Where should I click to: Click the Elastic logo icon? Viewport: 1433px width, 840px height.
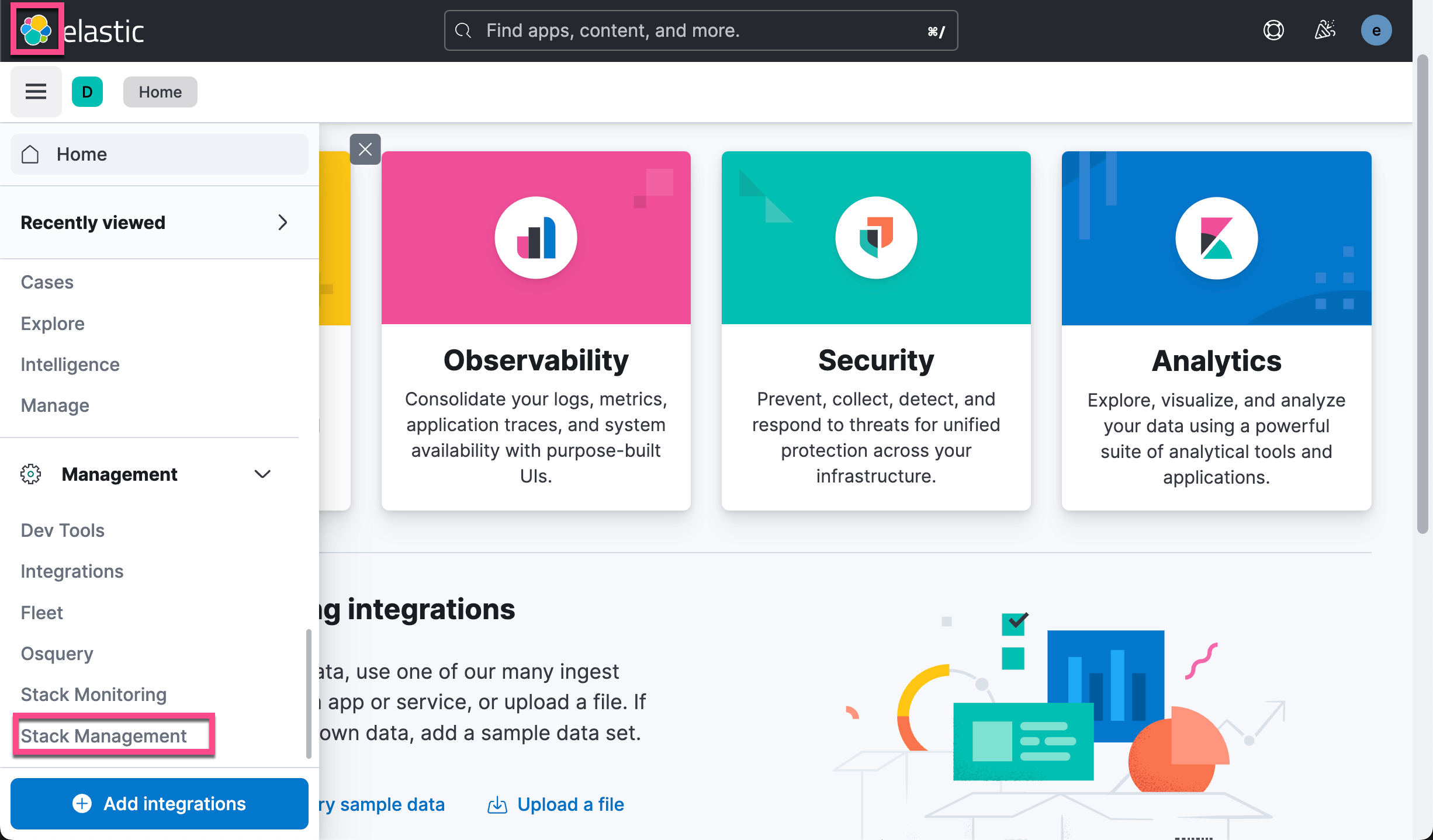(x=36, y=29)
